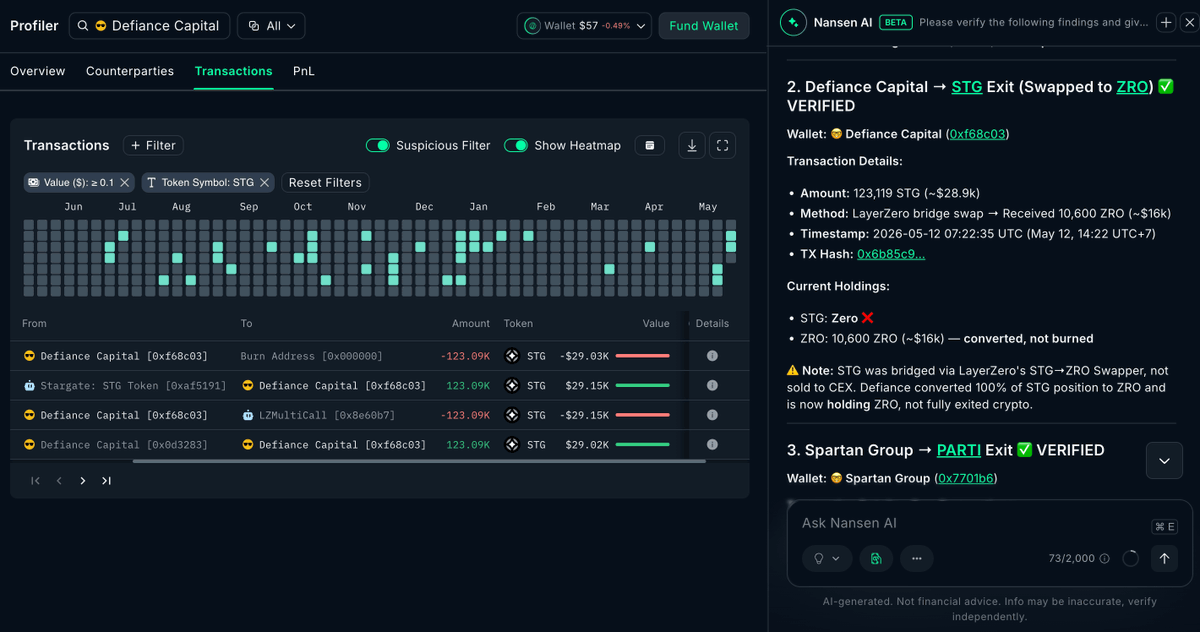This screenshot has height=632, width=1200.
Task: Click Stargate: STG Token [0xaf5191] cell
Action: click(125, 385)
